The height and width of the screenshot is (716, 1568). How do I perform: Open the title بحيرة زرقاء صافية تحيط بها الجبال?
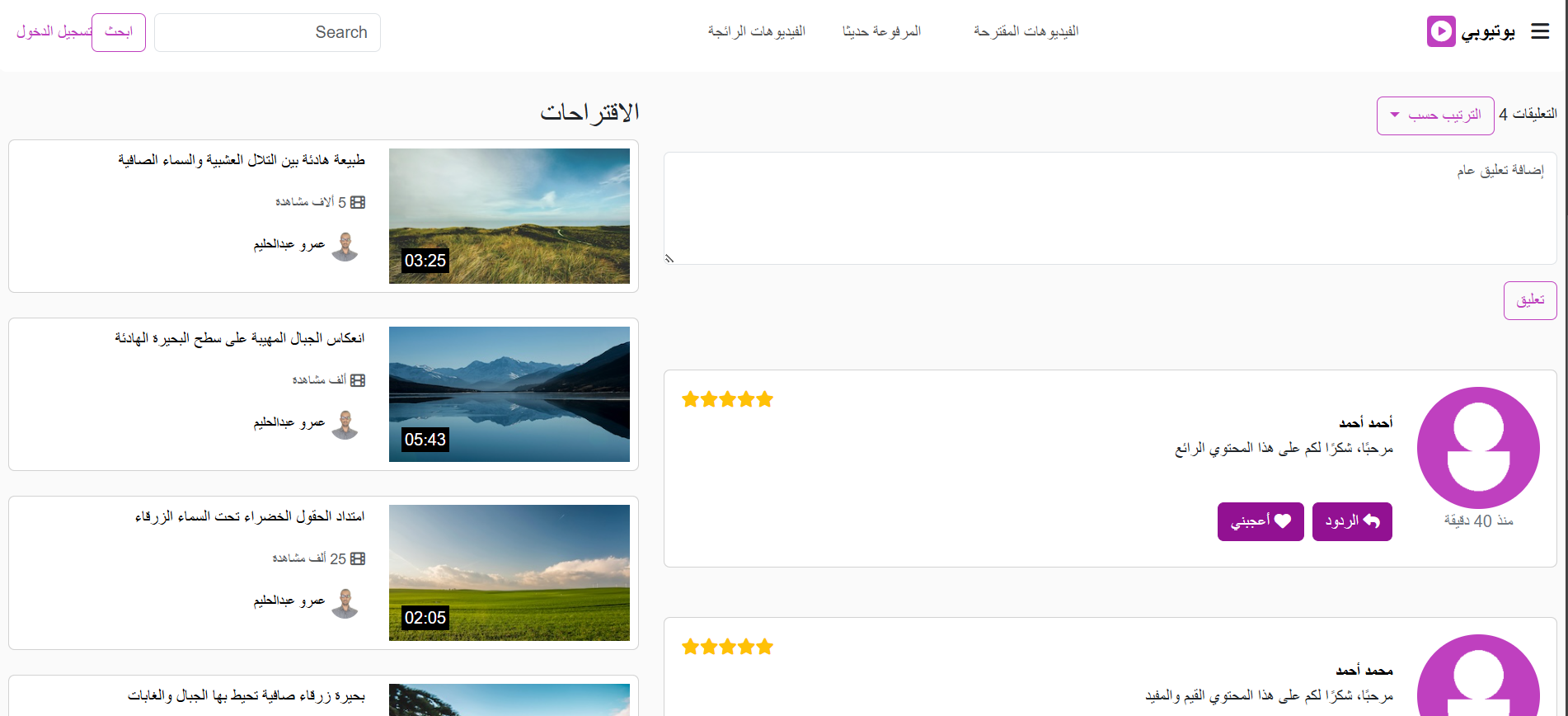tap(246, 695)
